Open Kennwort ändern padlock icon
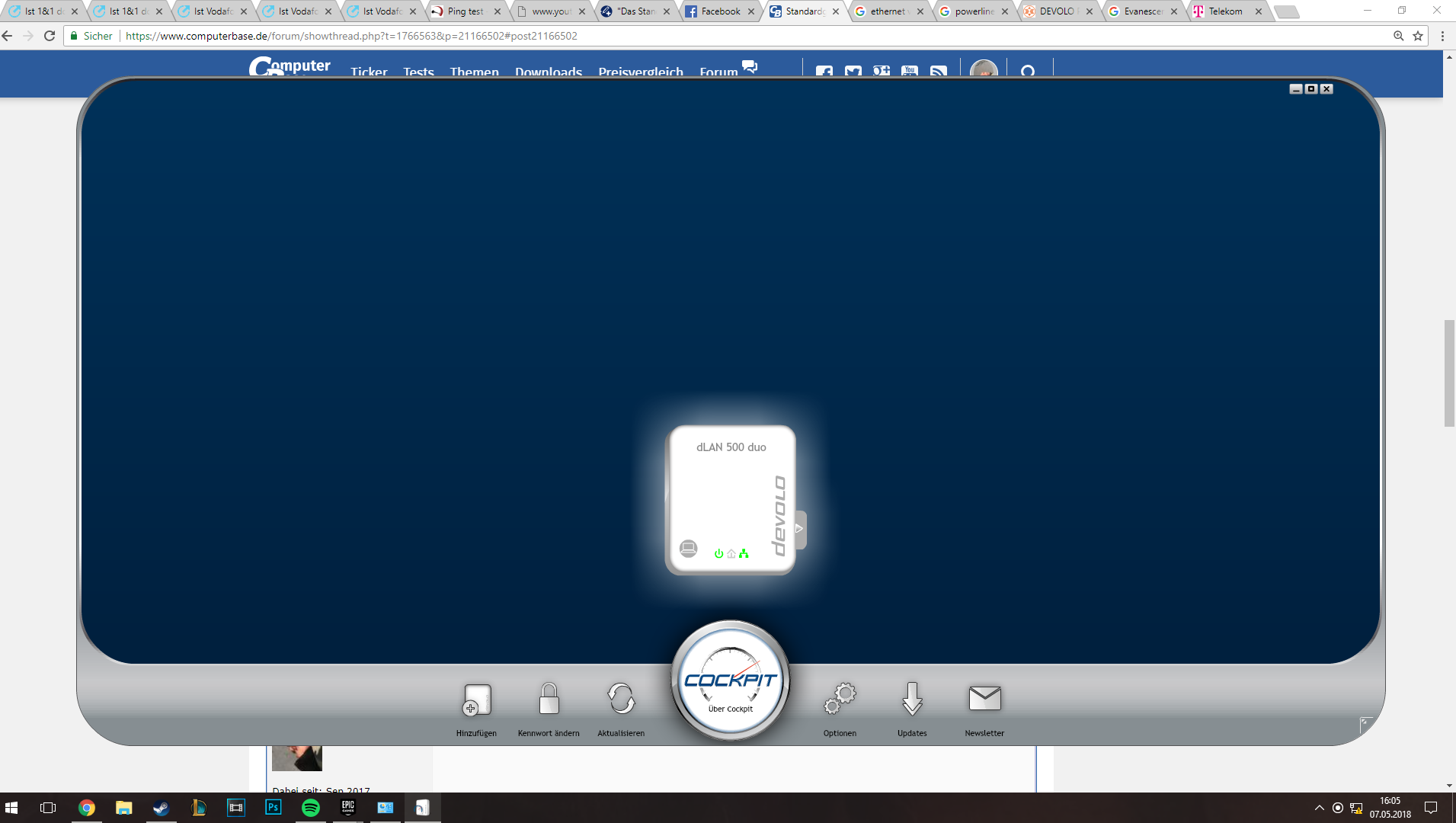 click(549, 698)
